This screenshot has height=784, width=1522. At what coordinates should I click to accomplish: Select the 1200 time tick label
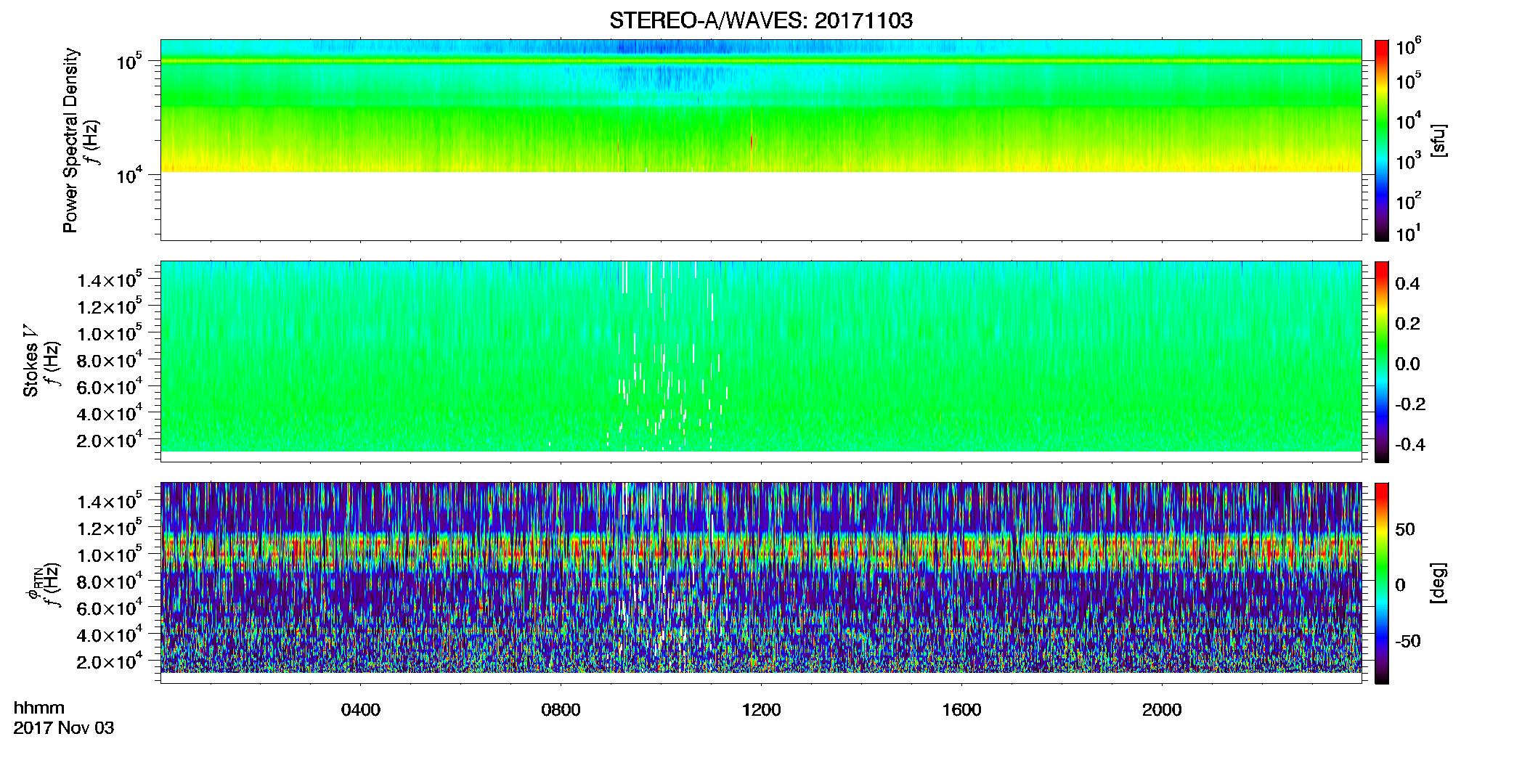click(x=761, y=710)
